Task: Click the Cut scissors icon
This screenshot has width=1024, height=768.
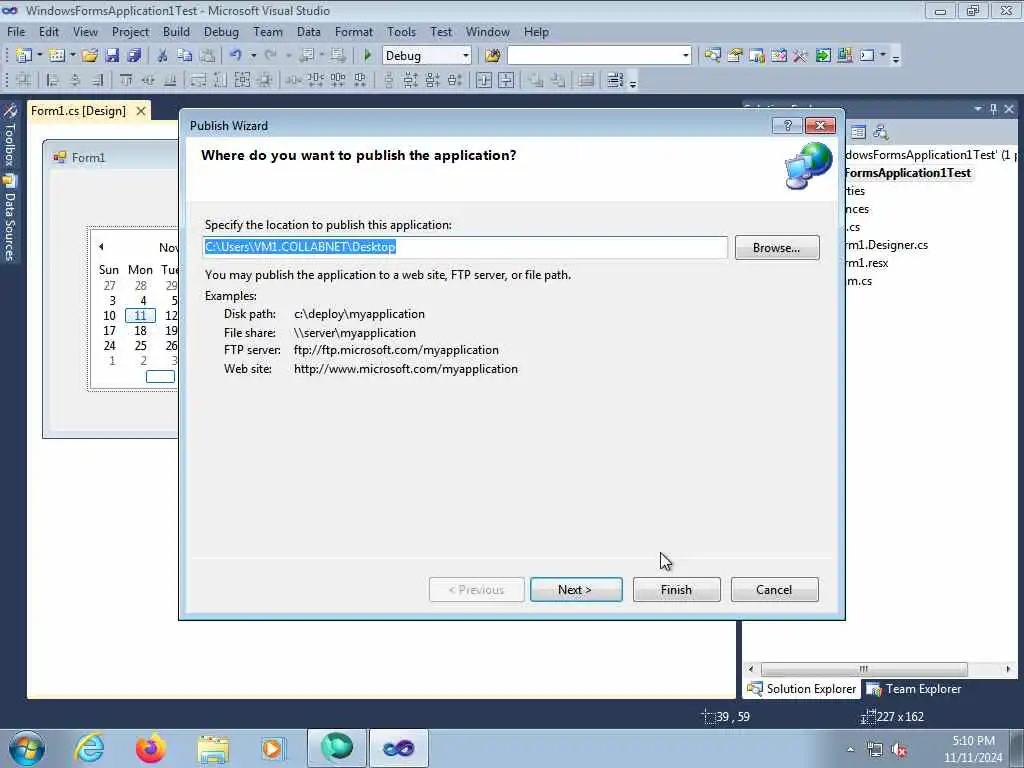Action: [x=162, y=56]
